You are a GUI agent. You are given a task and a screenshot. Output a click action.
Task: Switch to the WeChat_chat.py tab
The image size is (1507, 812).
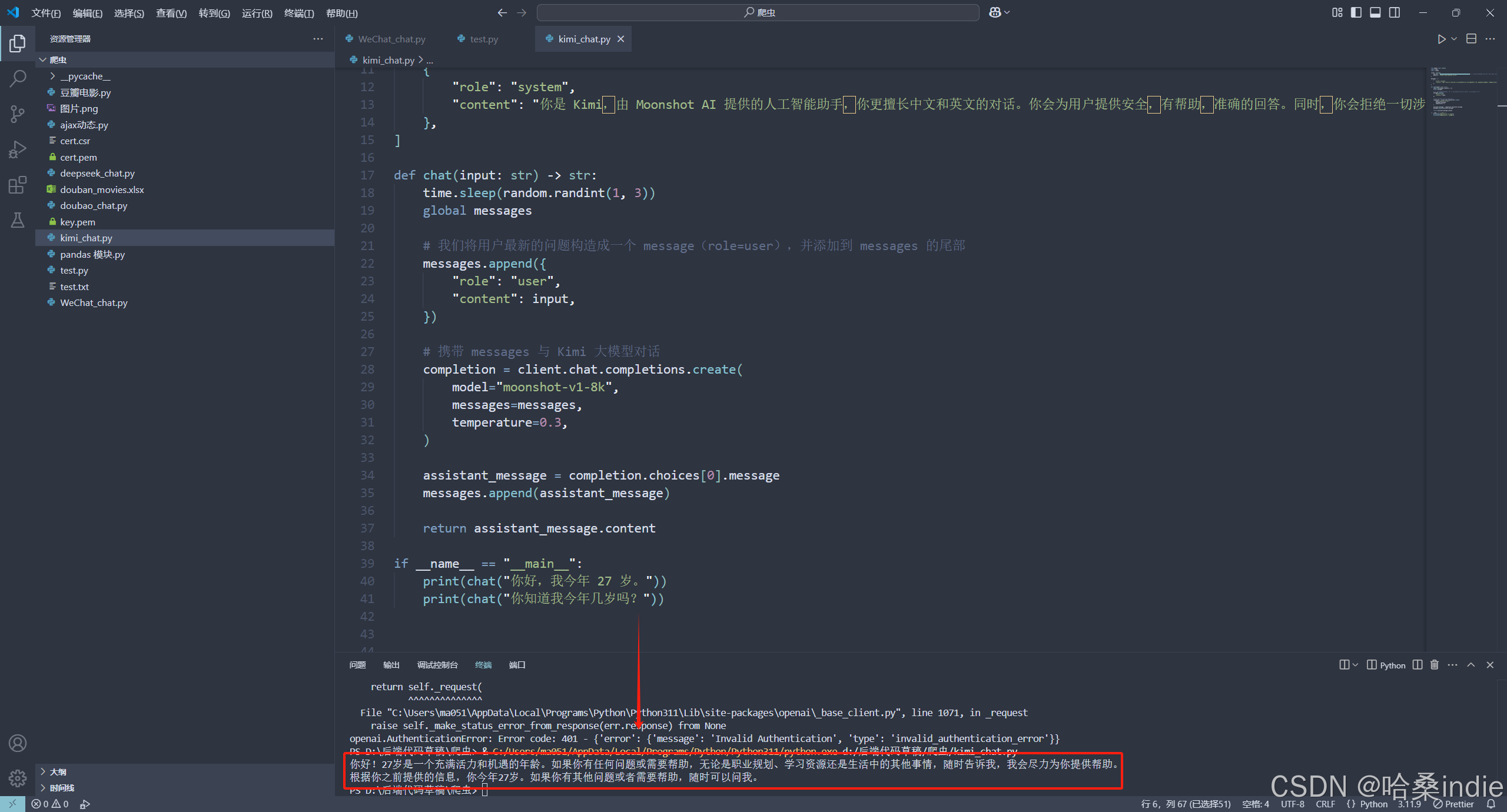pos(391,39)
